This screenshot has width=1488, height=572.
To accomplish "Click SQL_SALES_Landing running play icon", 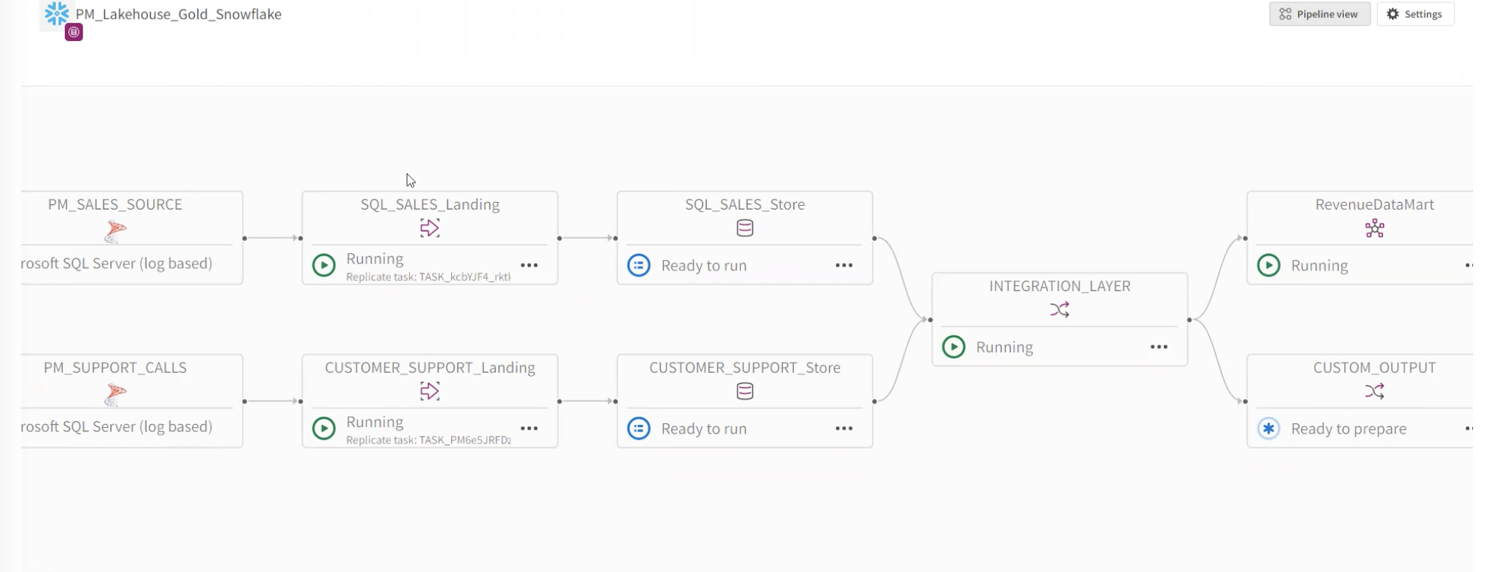I will click(x=324, y=265).
